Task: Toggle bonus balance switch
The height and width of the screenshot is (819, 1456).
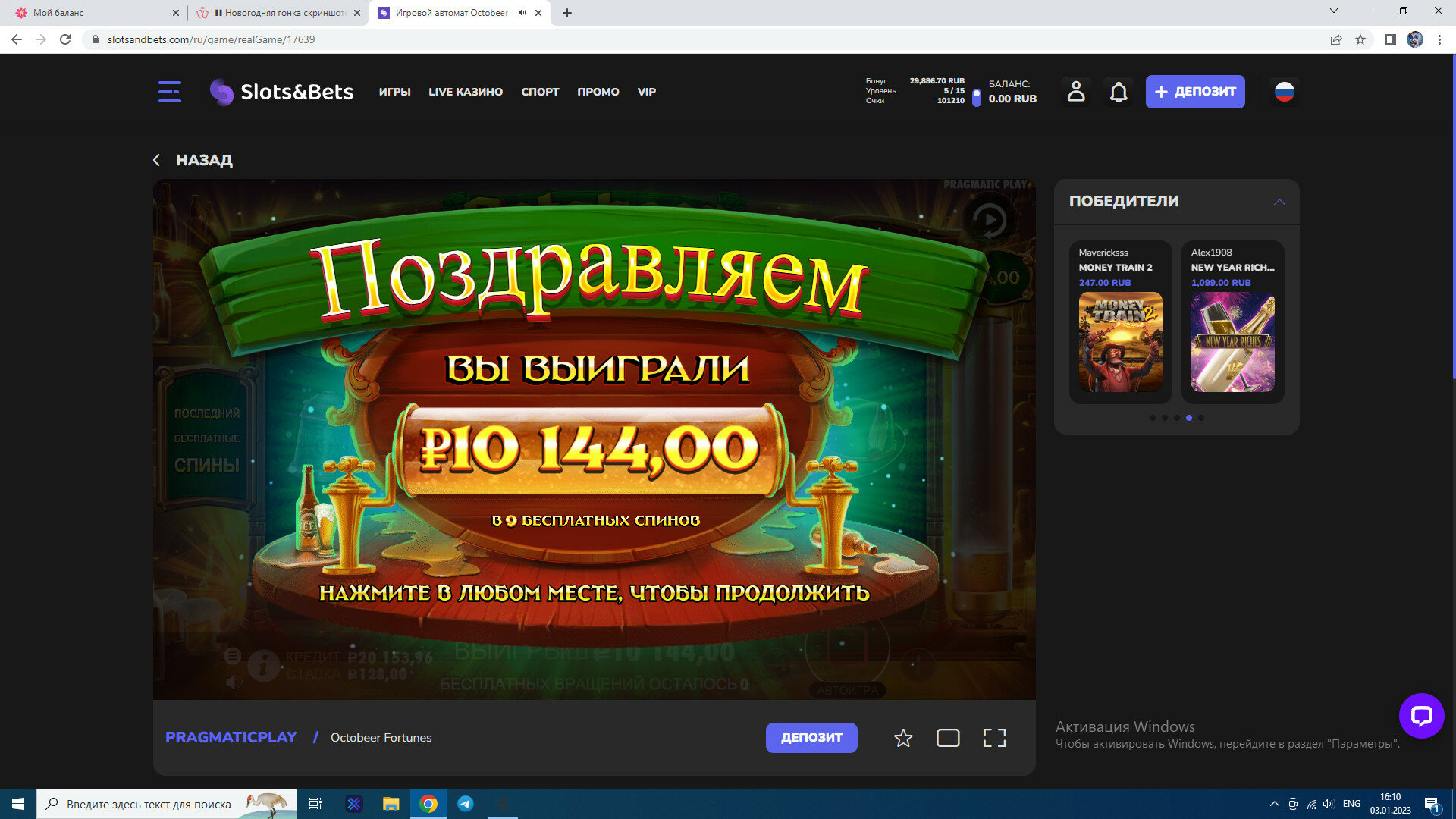Action: (976, 97)
